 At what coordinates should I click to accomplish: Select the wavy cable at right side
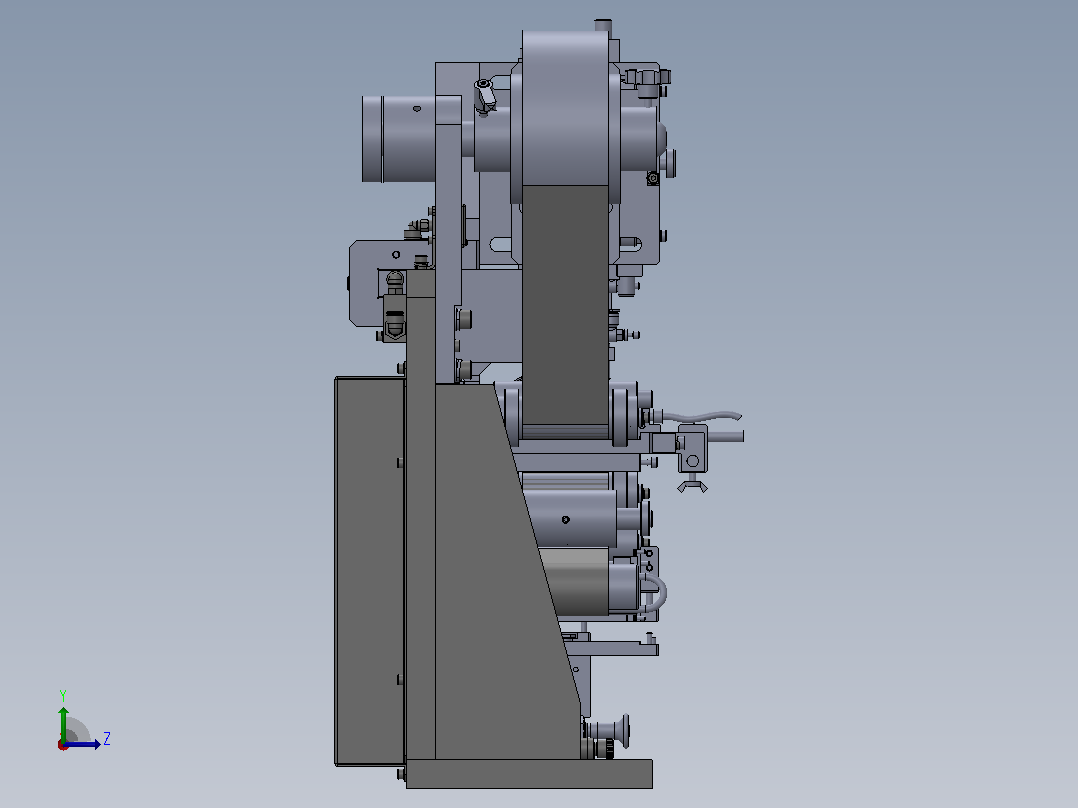tap(701, 417)
